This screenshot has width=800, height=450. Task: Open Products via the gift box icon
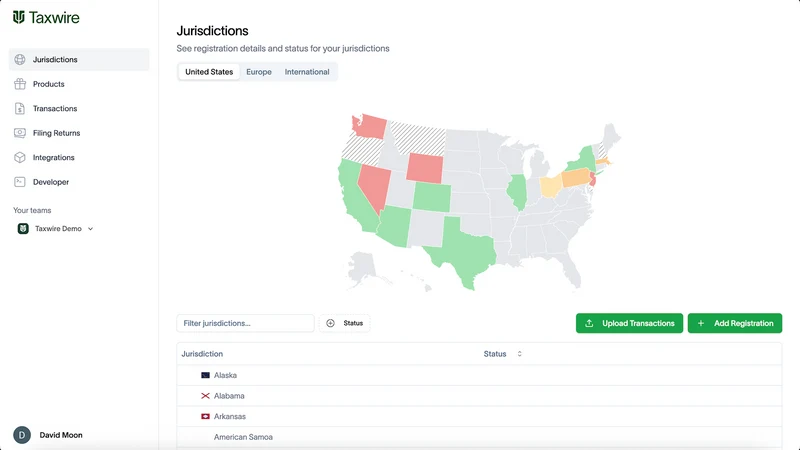(x=20, y=84)
